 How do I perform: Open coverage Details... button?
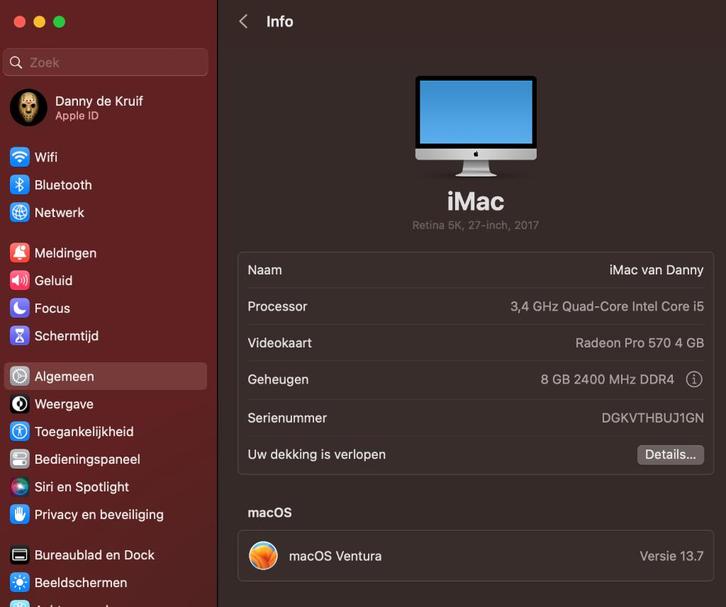(x=670, y=455)
